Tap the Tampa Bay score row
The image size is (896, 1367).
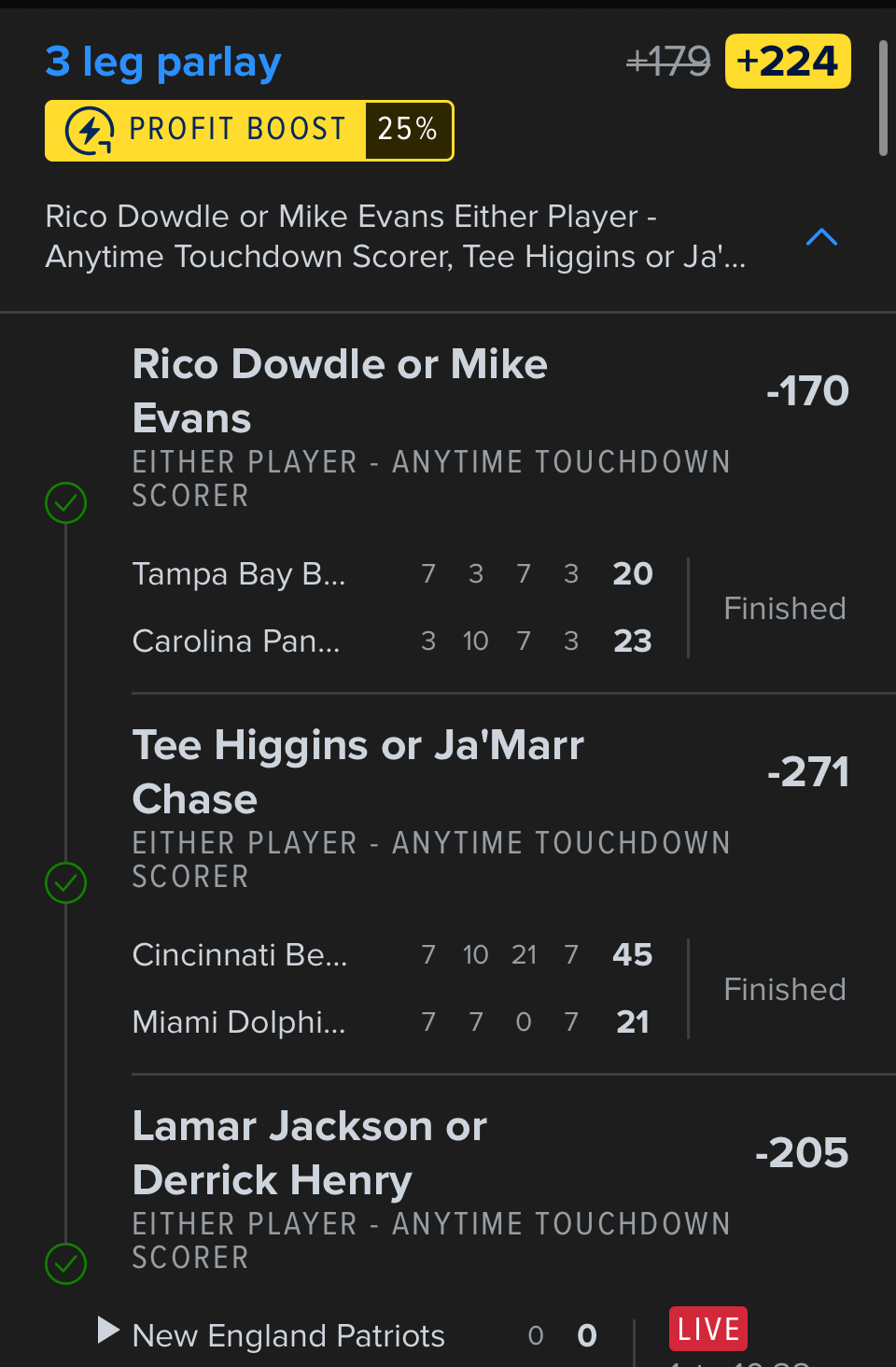click(392, 573)
